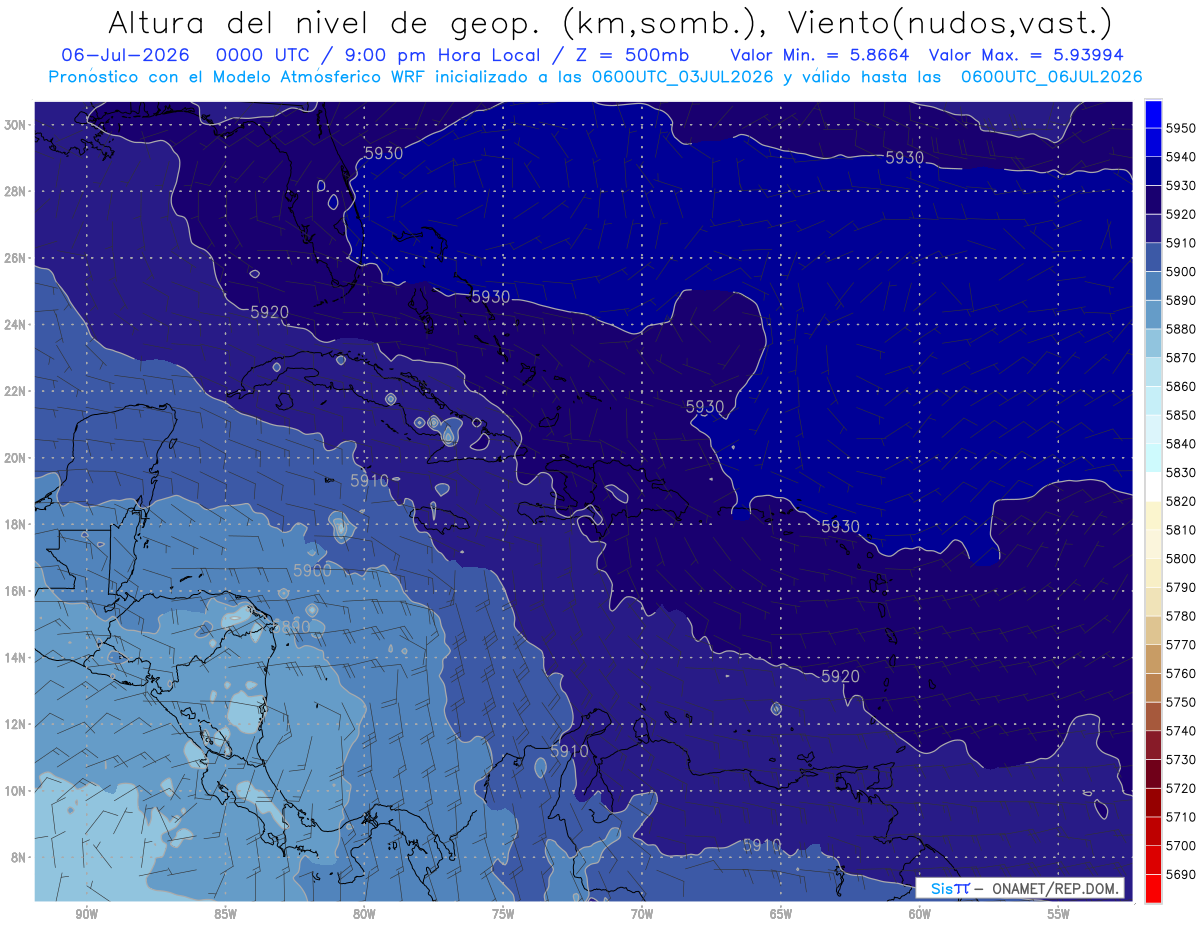Click the '5880' color scale value
Image resolution: width=1200 pixels, height=927 pixels.
pos(1181,329)
